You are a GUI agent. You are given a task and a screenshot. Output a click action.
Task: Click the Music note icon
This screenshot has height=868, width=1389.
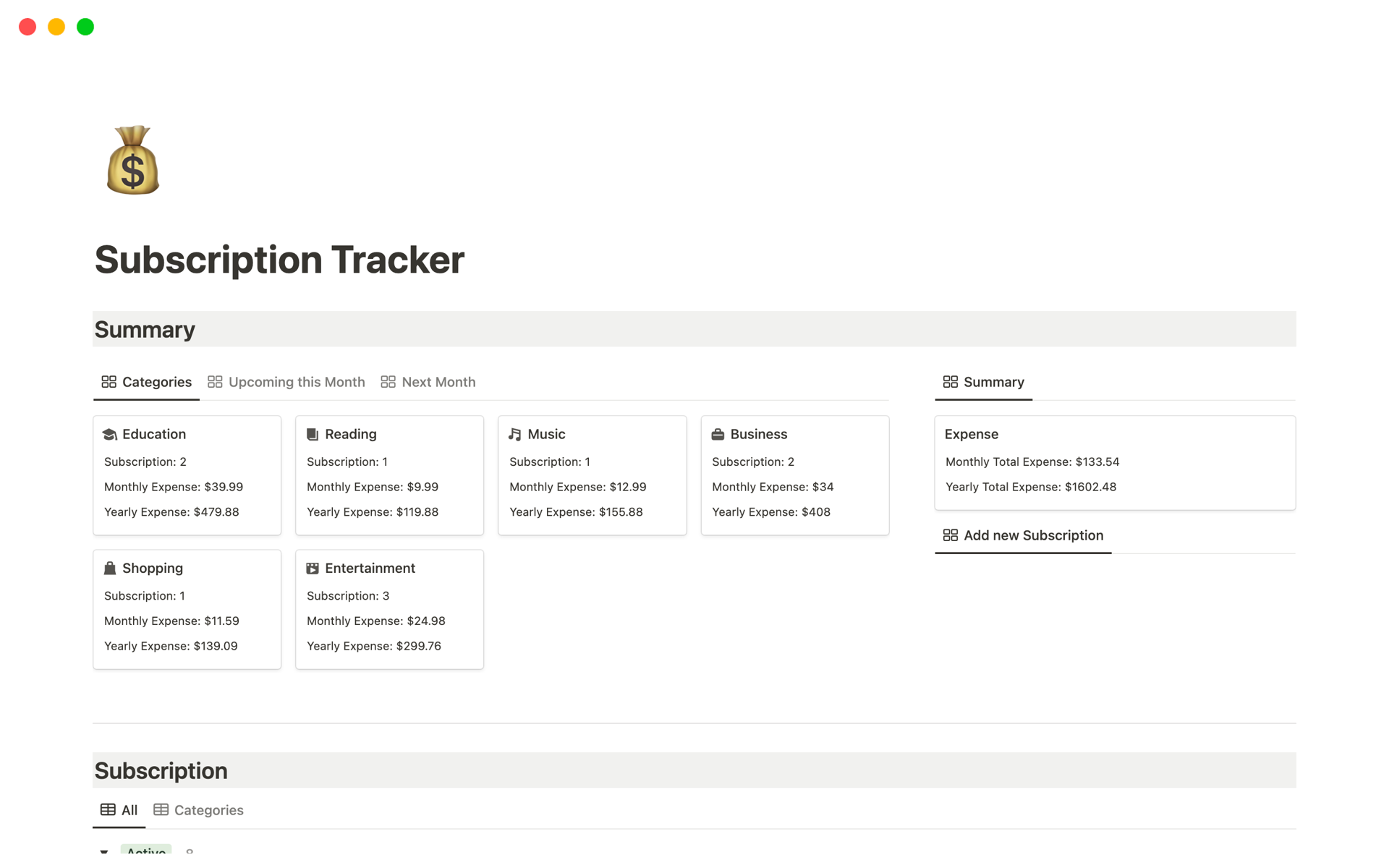coord(515,434)
